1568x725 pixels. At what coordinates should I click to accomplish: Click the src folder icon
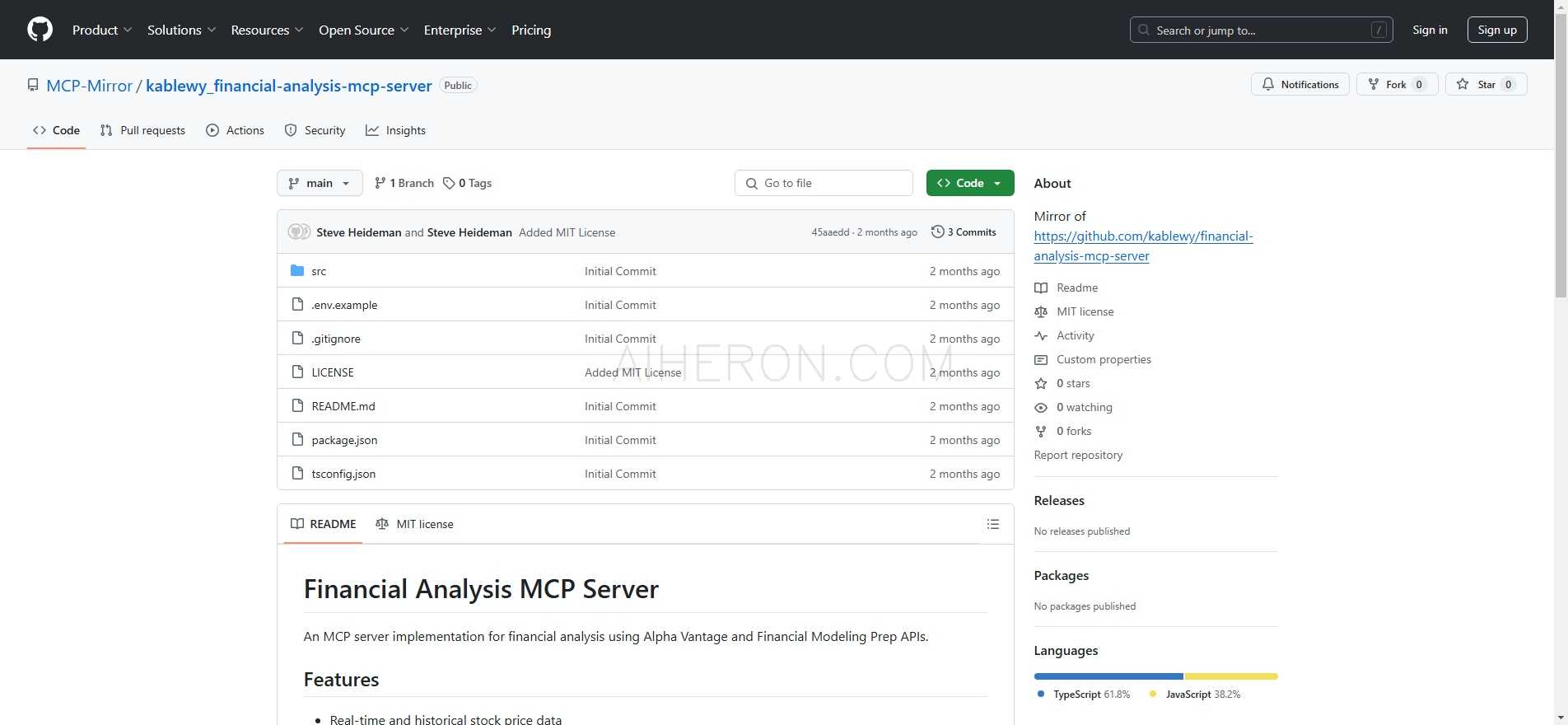(297, 271)
